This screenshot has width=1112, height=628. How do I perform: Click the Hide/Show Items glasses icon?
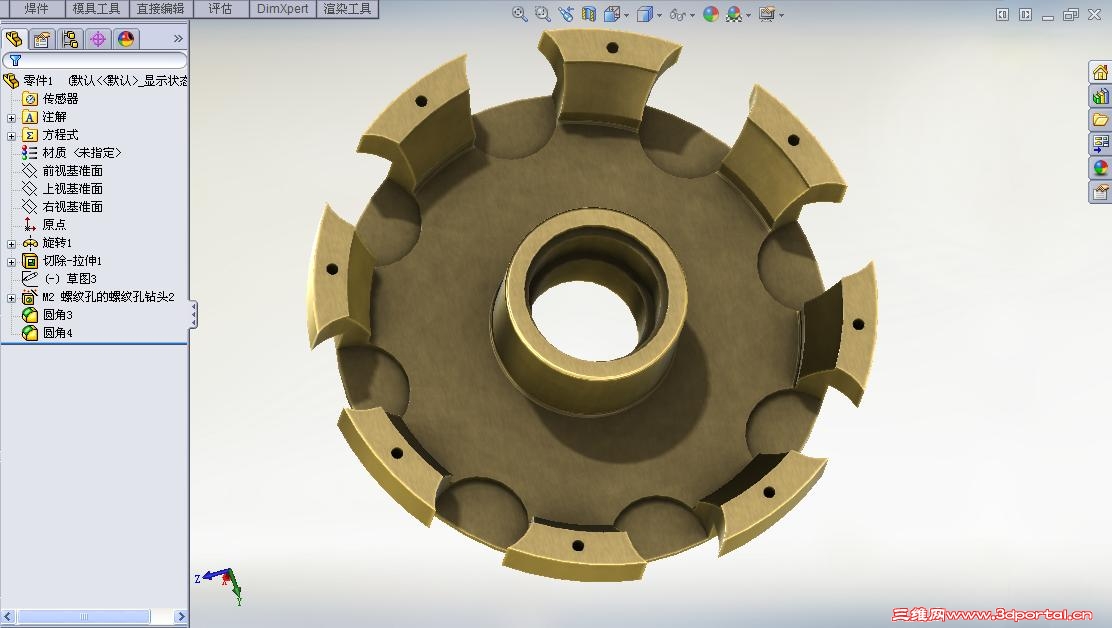(677, 15)
